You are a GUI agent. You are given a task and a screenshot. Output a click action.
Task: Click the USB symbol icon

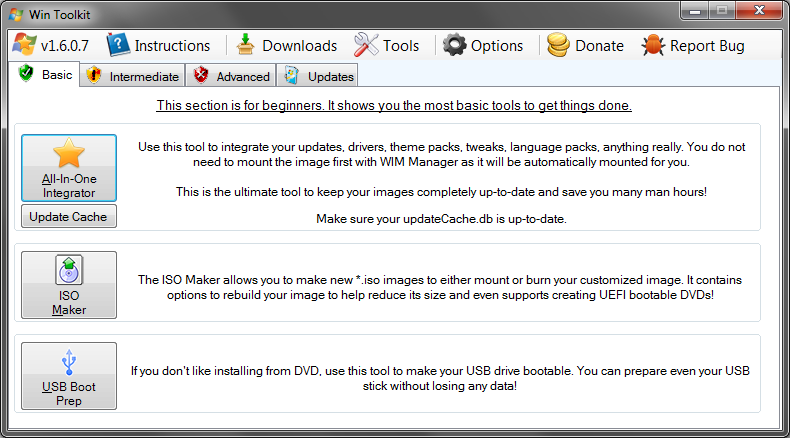[x=69, y=362]
